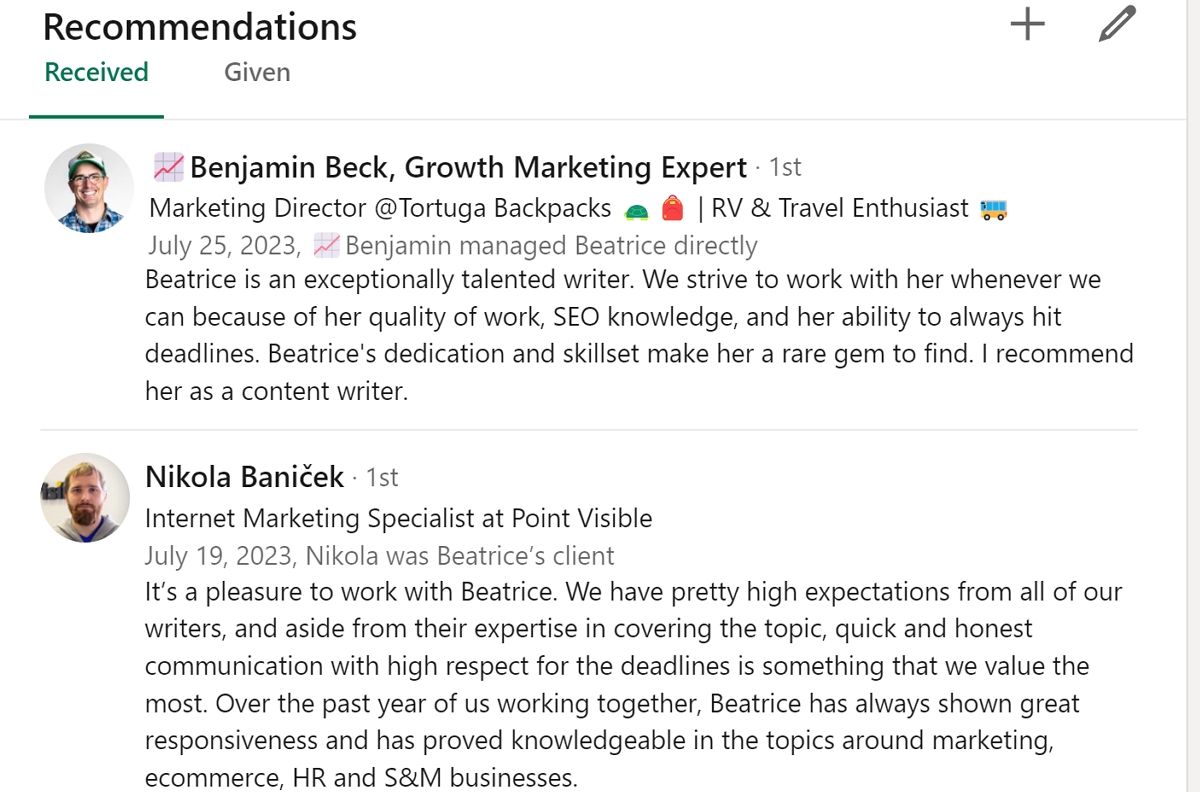The height and width of the screenshot is (792, 1200).
Task: Click Nikola Baniček's profile photo
Action: [x=85, y=497]
